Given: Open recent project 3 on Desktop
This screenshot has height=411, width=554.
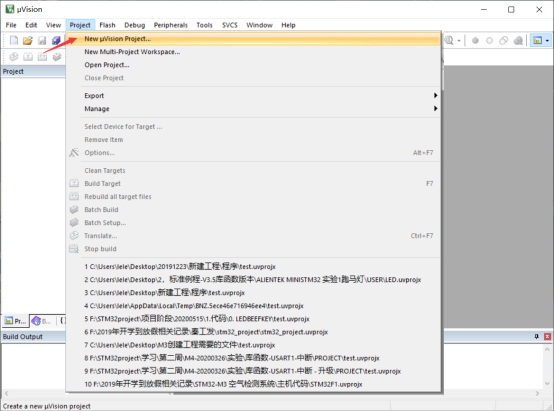Looking at the screenshot, I should pyautogui.click(x=253, y=293).
